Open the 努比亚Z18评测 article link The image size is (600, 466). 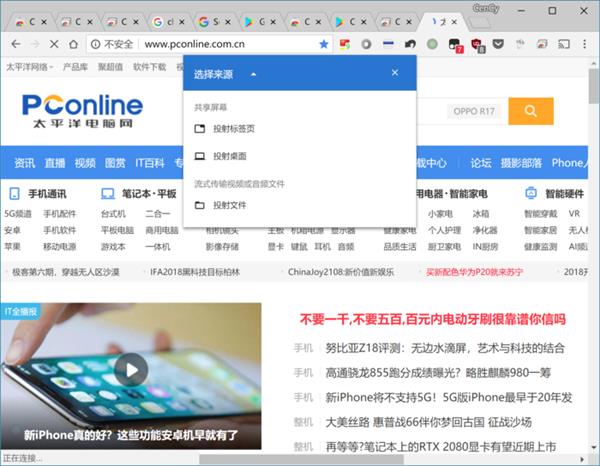(x=445, y=348)
